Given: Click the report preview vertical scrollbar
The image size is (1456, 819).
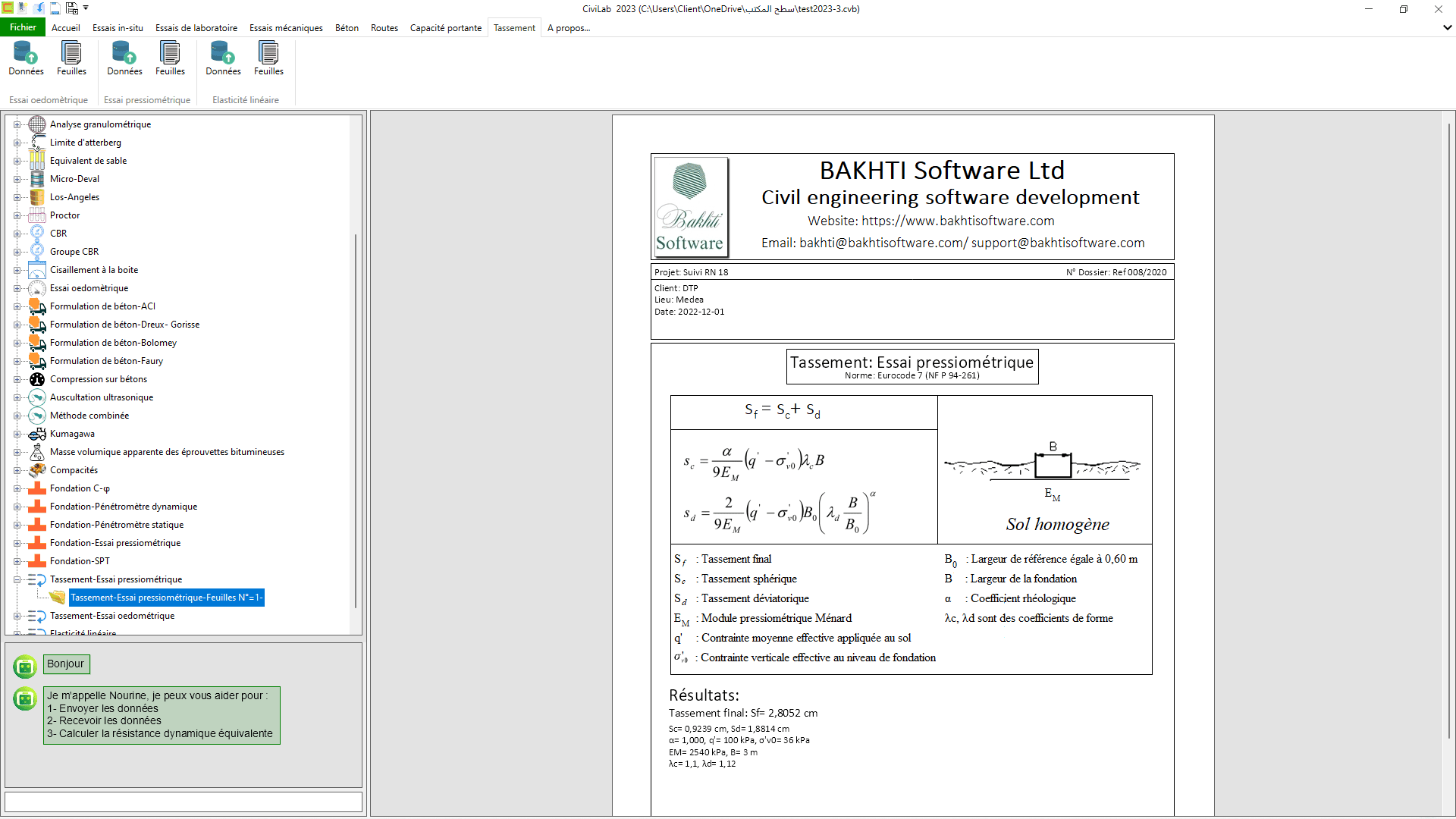Looking at the screenshot, I should [x=1449, y=431].
